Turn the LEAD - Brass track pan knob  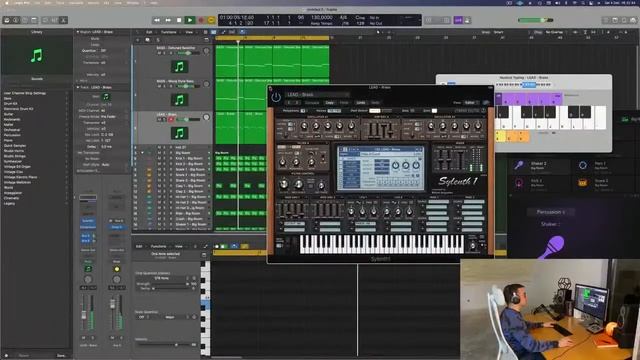206,118
